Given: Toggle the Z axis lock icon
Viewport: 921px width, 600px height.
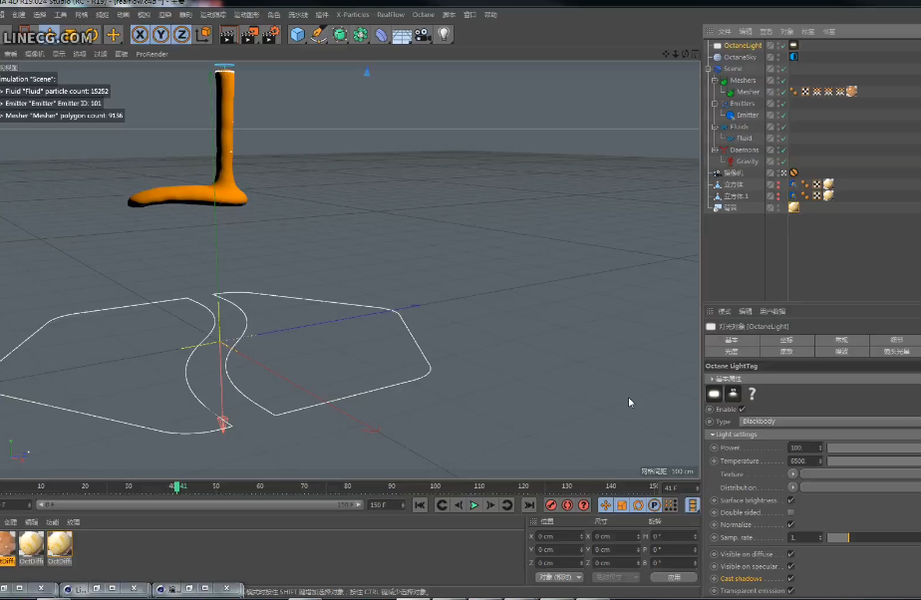Looking at the screenshot, I should point(182,35).
